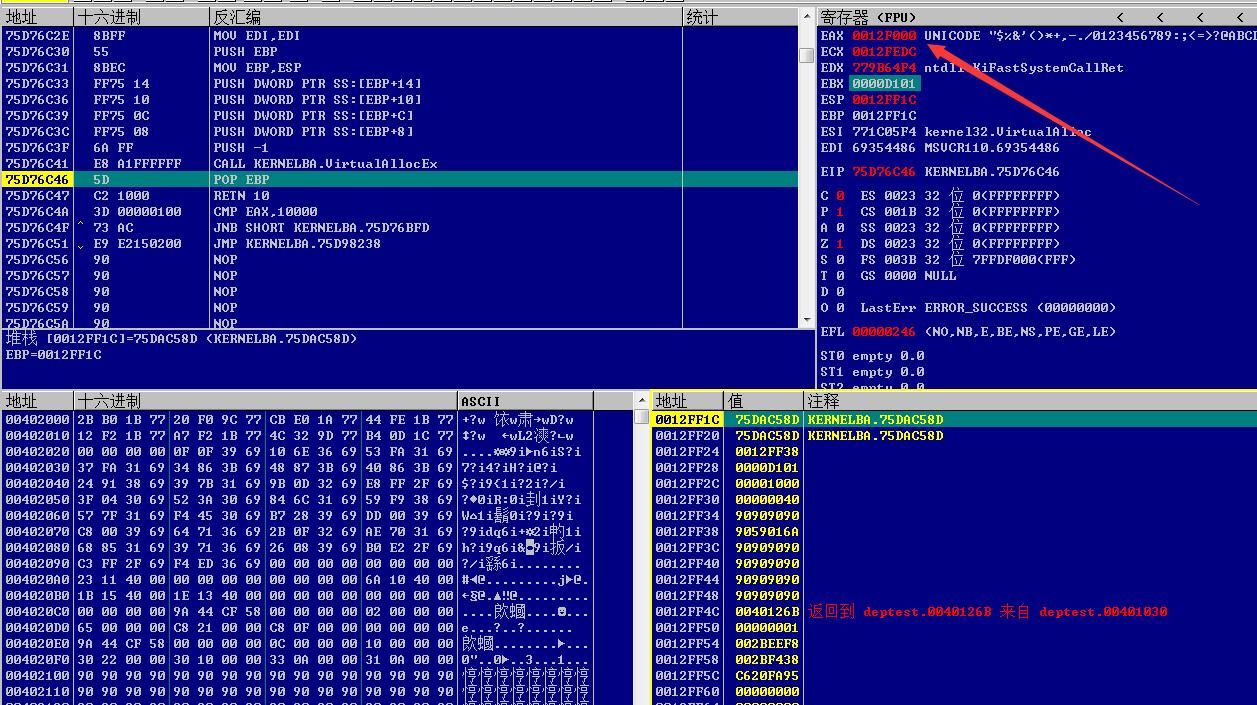The width and height of the screenshot is (1257, 705).
Task: Click the ASCII column header in dump pane
Action: click(x=525, y=401)
